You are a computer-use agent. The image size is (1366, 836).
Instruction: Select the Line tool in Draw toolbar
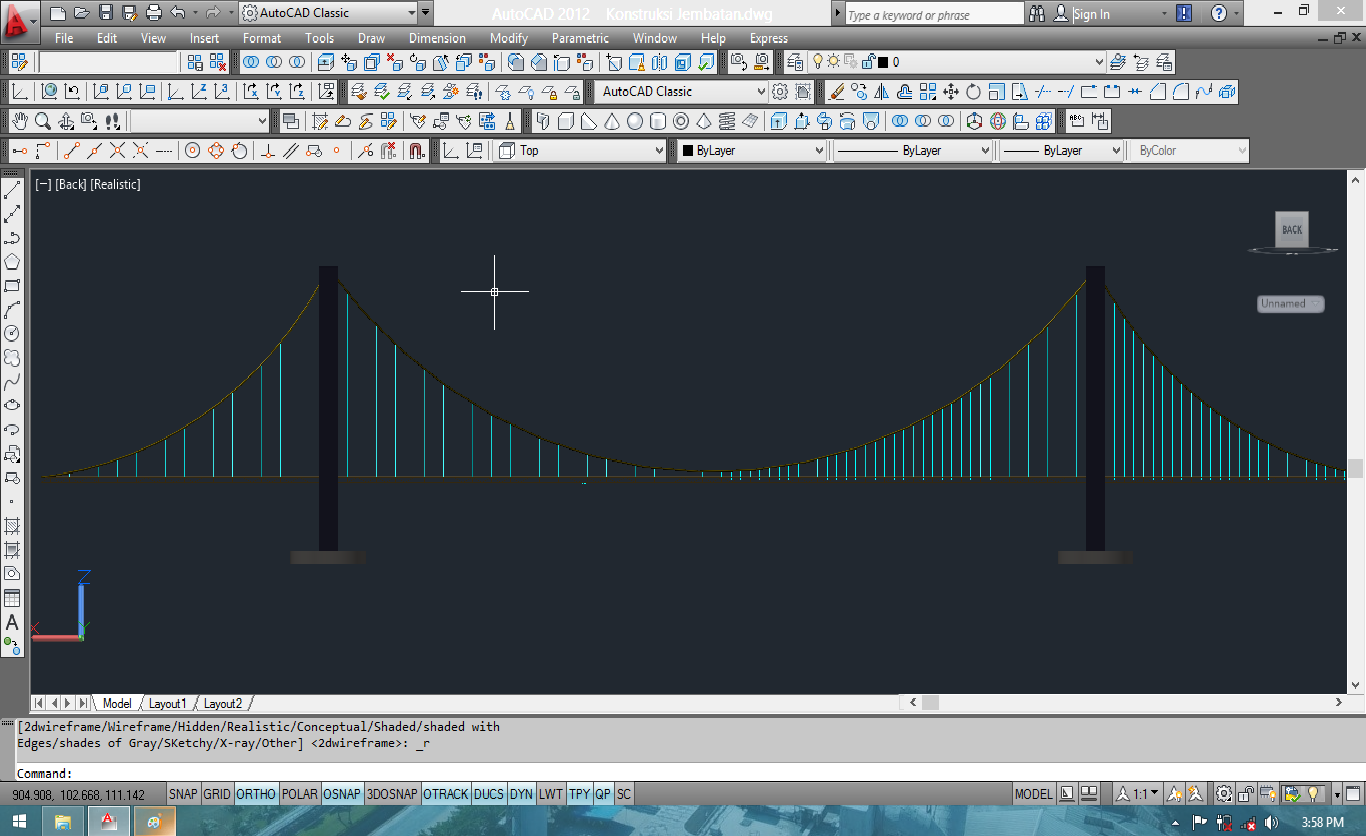pos(12,190)
